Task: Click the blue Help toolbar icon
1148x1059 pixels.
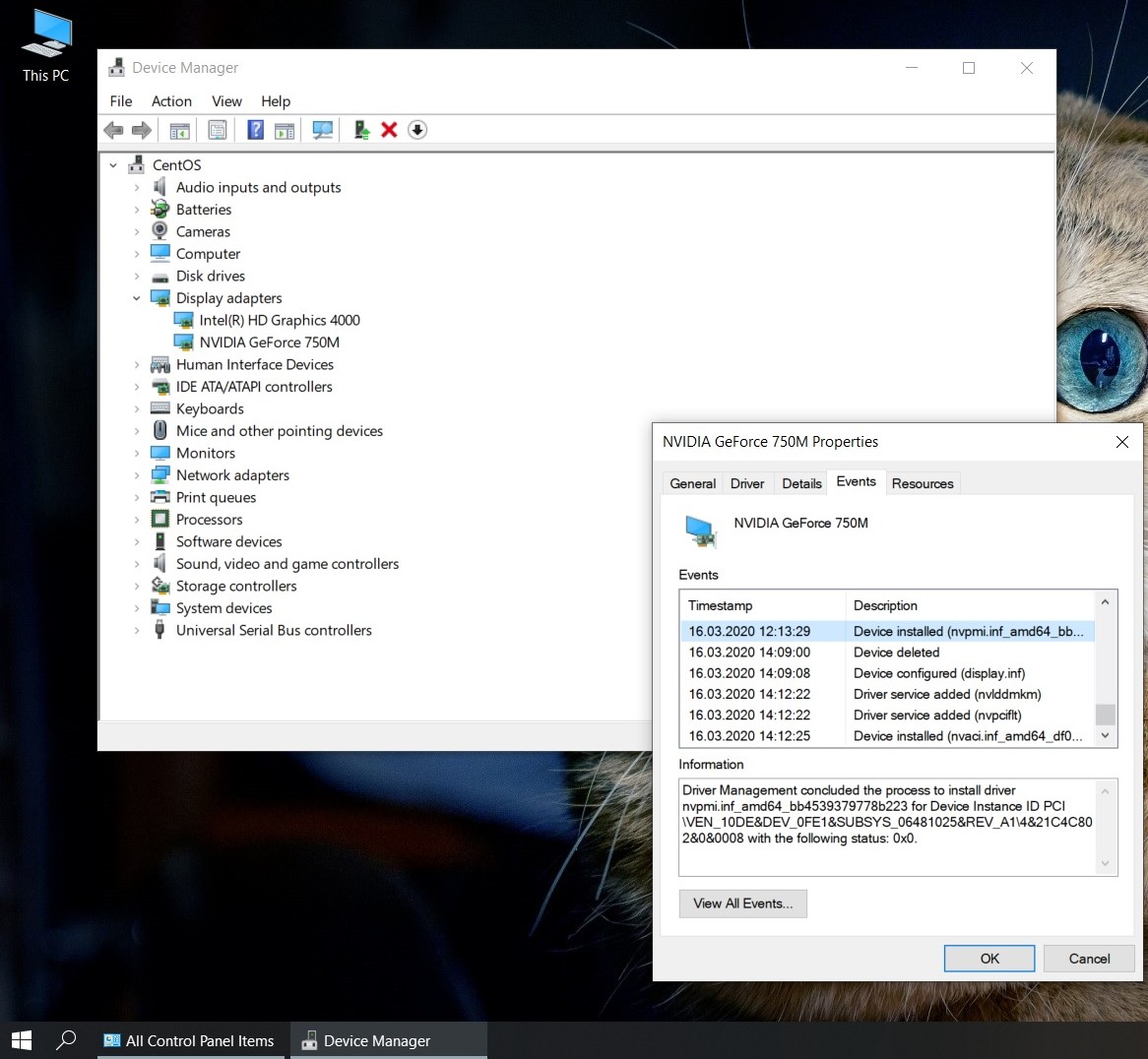Action: click(255, 130)
